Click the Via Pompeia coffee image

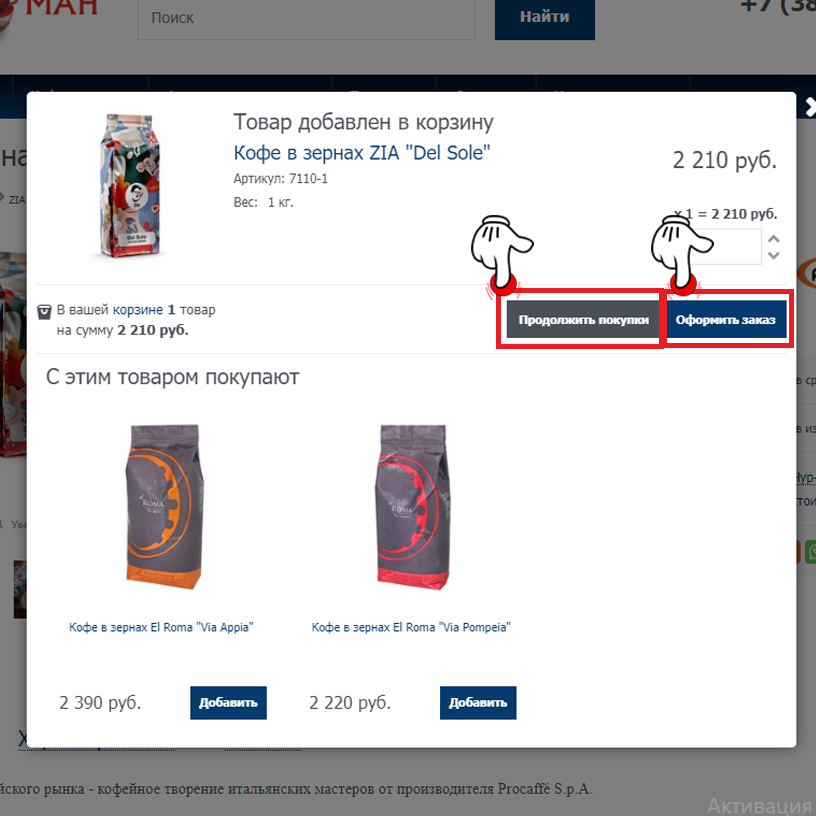click(x=413, y=506)
